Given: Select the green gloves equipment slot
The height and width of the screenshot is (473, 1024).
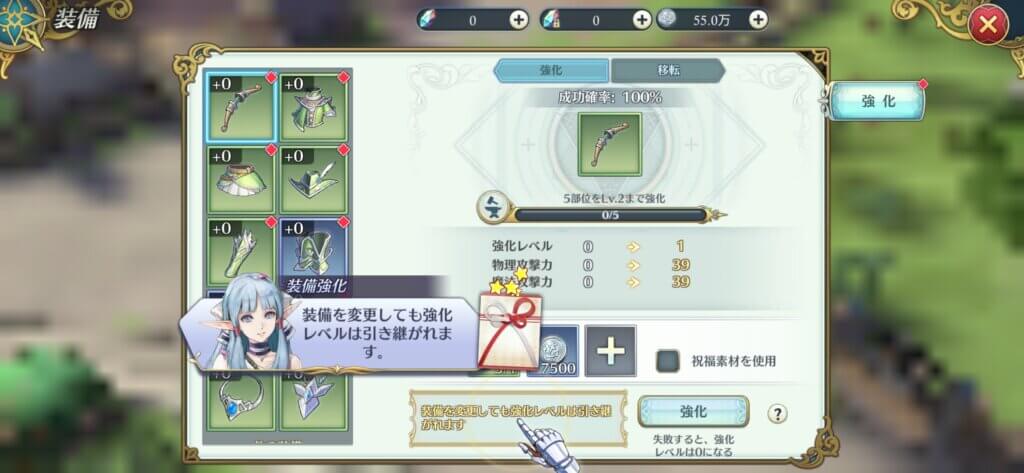Looking at the screenshot, I should pyautogui.click(x=241, y=252).
